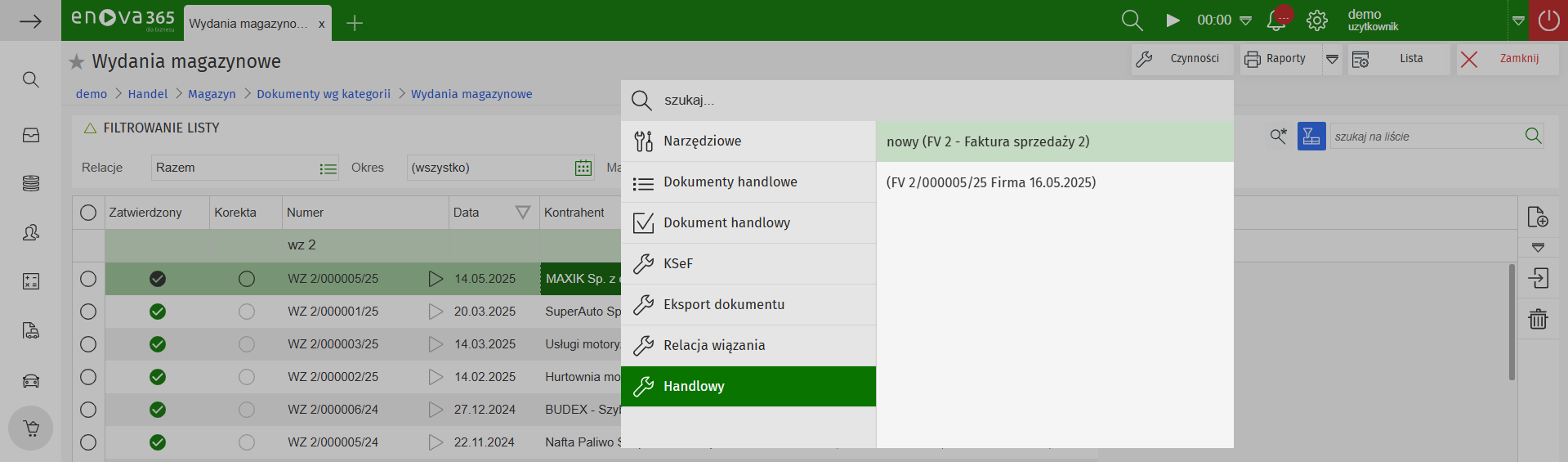Open the Okres calendar picker
This screenshot has height=462, width=1568.
(x=583, y=168)
